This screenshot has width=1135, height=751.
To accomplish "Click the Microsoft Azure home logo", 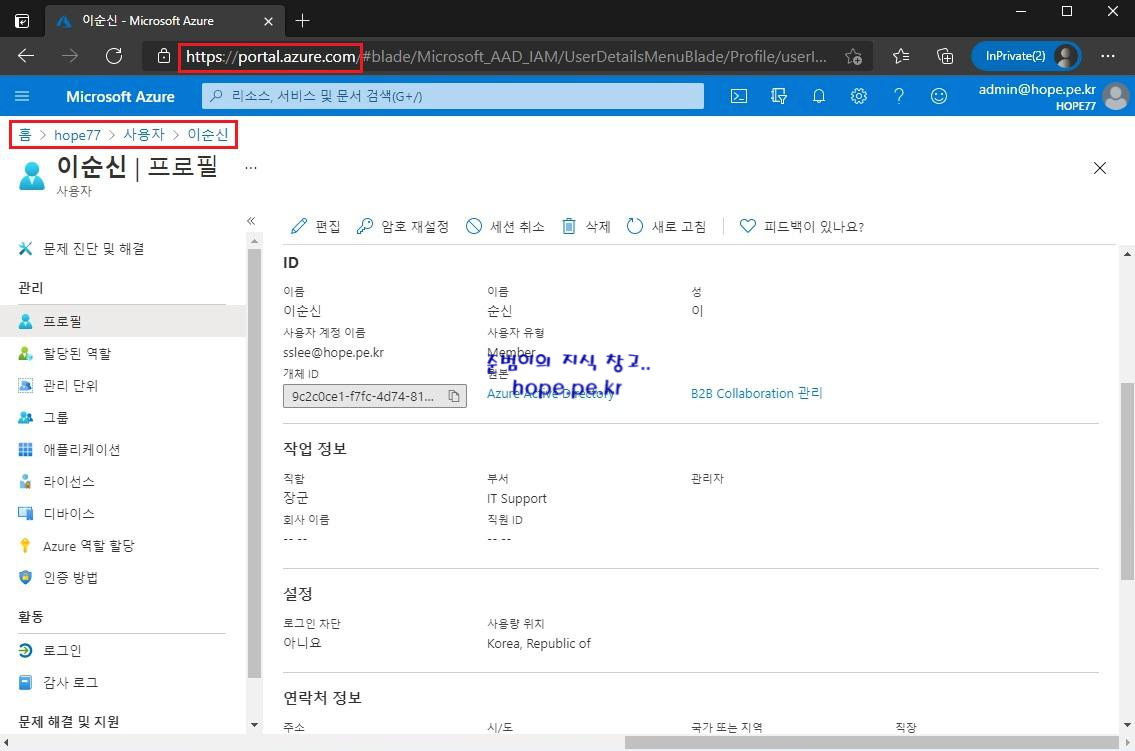I will pyautogui.click(x=120, y=96).
